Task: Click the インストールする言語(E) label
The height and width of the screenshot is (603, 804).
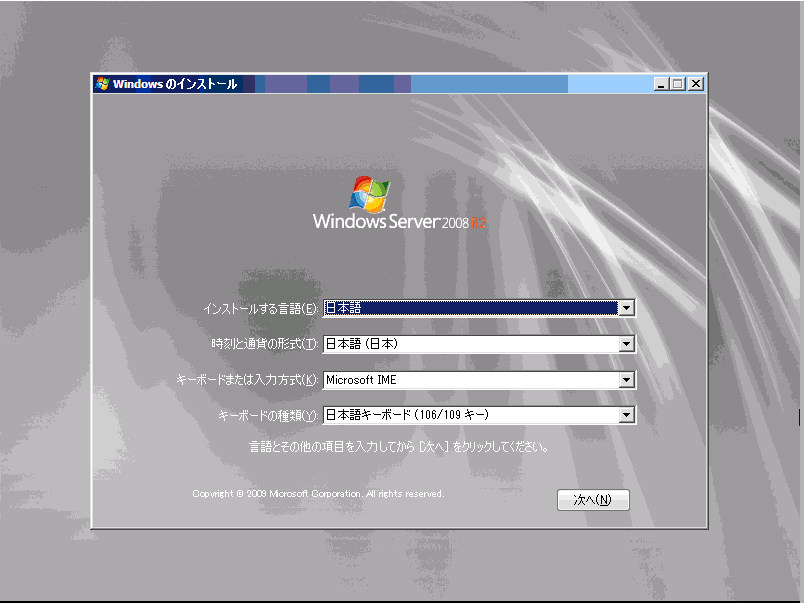Action: click(260, 309)
